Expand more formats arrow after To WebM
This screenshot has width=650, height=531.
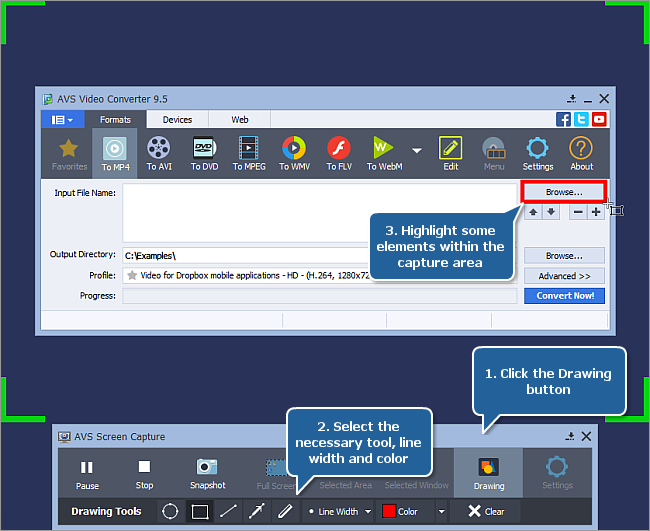point(417,150)
